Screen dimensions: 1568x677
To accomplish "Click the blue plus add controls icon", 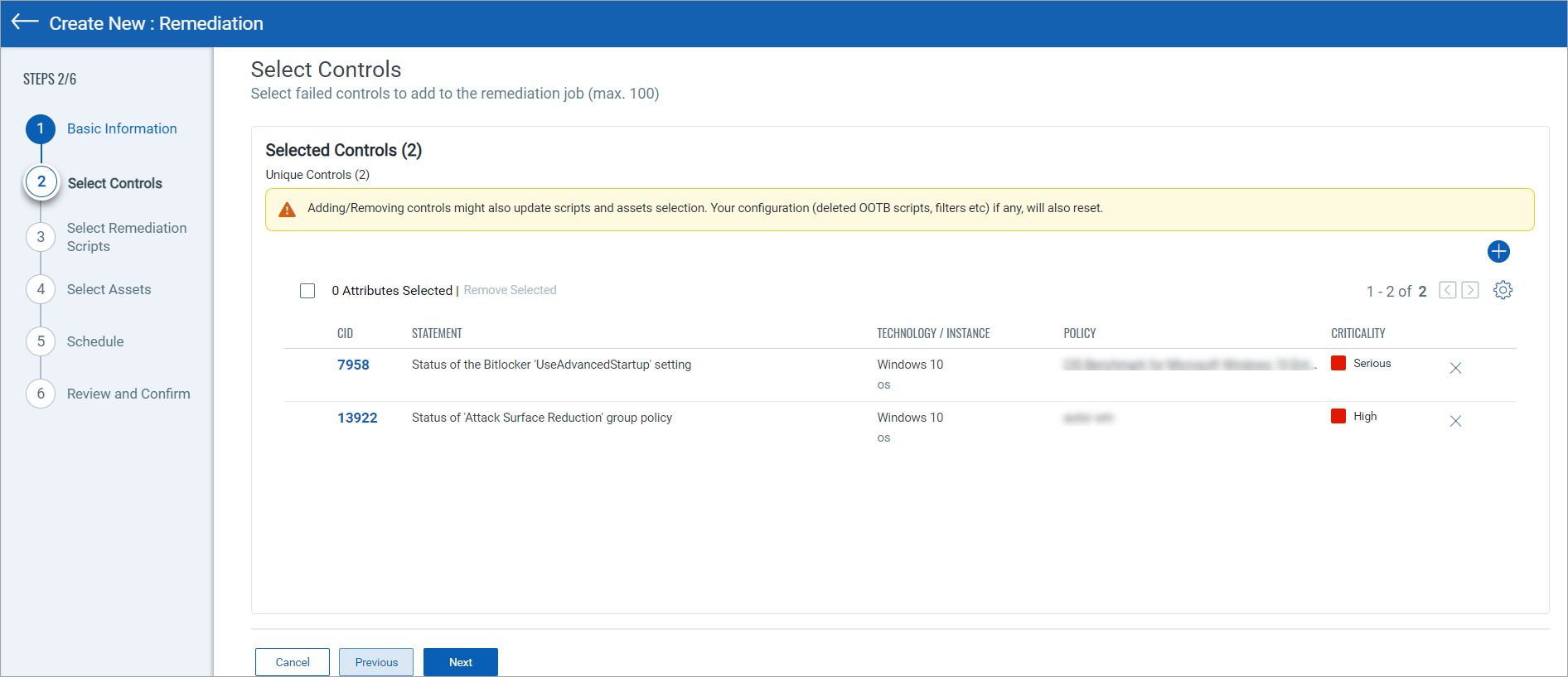I will click(x=1498, y=251).
